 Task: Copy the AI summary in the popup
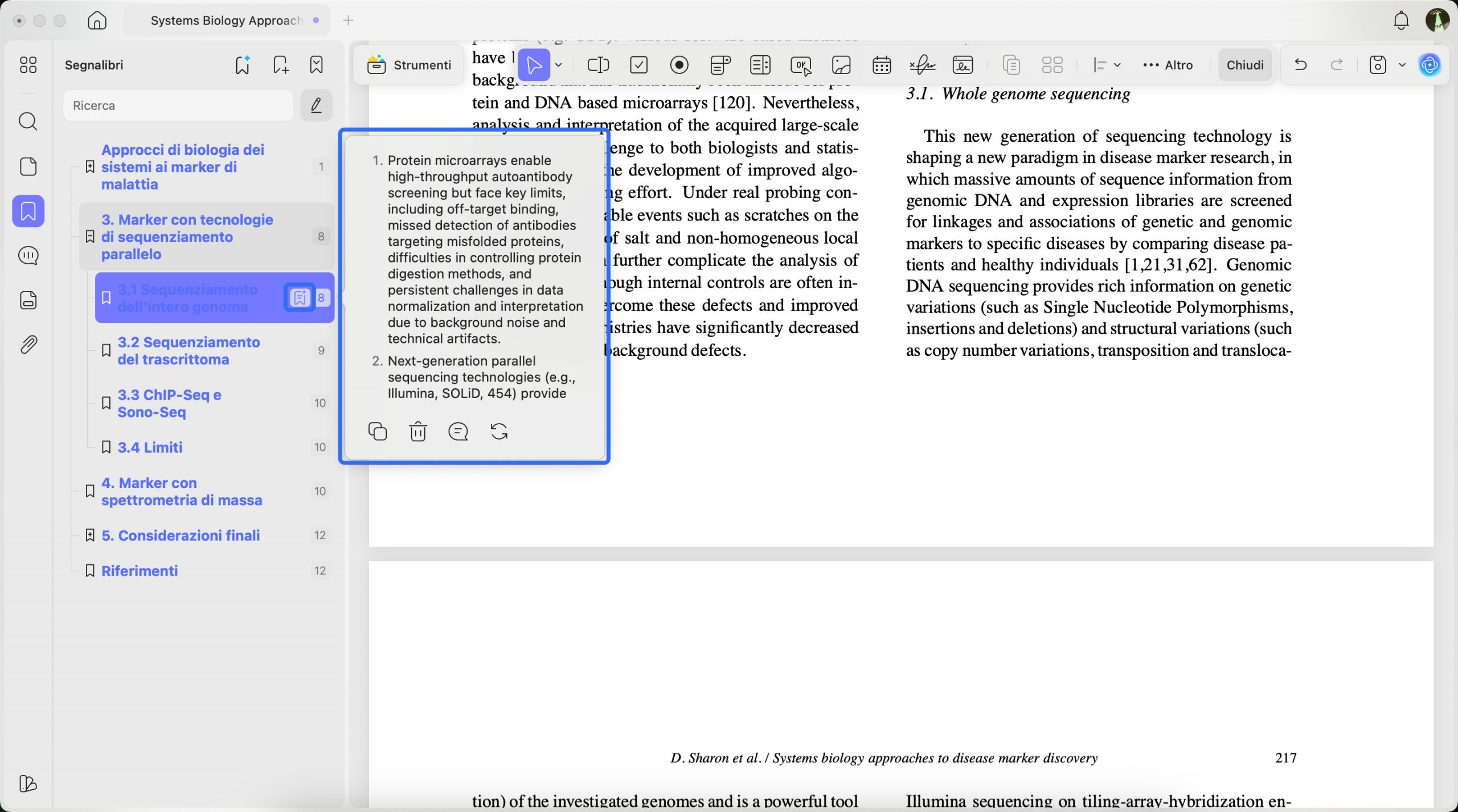coord(378,432)
